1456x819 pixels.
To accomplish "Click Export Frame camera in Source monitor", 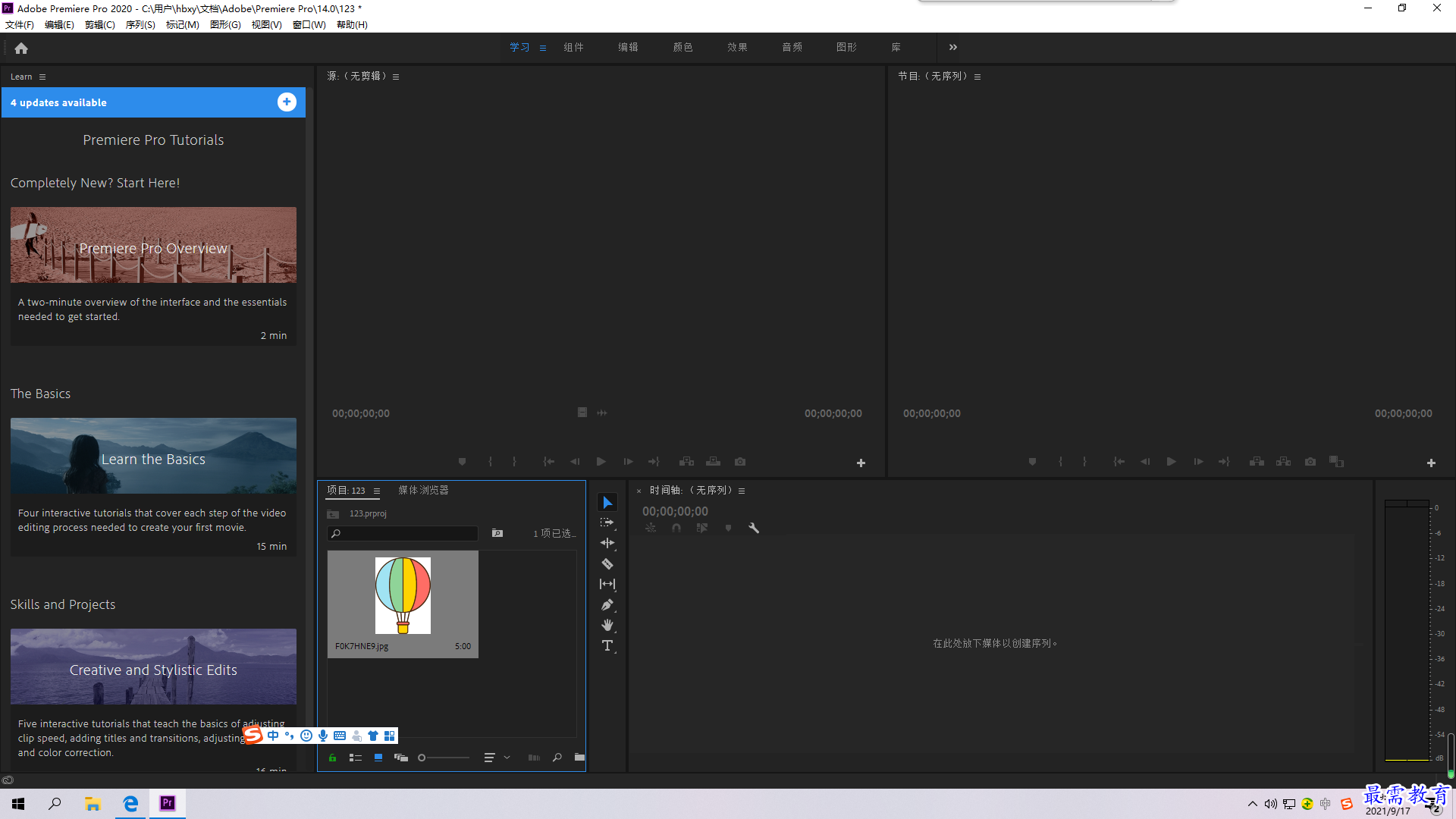I will point(740,462).
